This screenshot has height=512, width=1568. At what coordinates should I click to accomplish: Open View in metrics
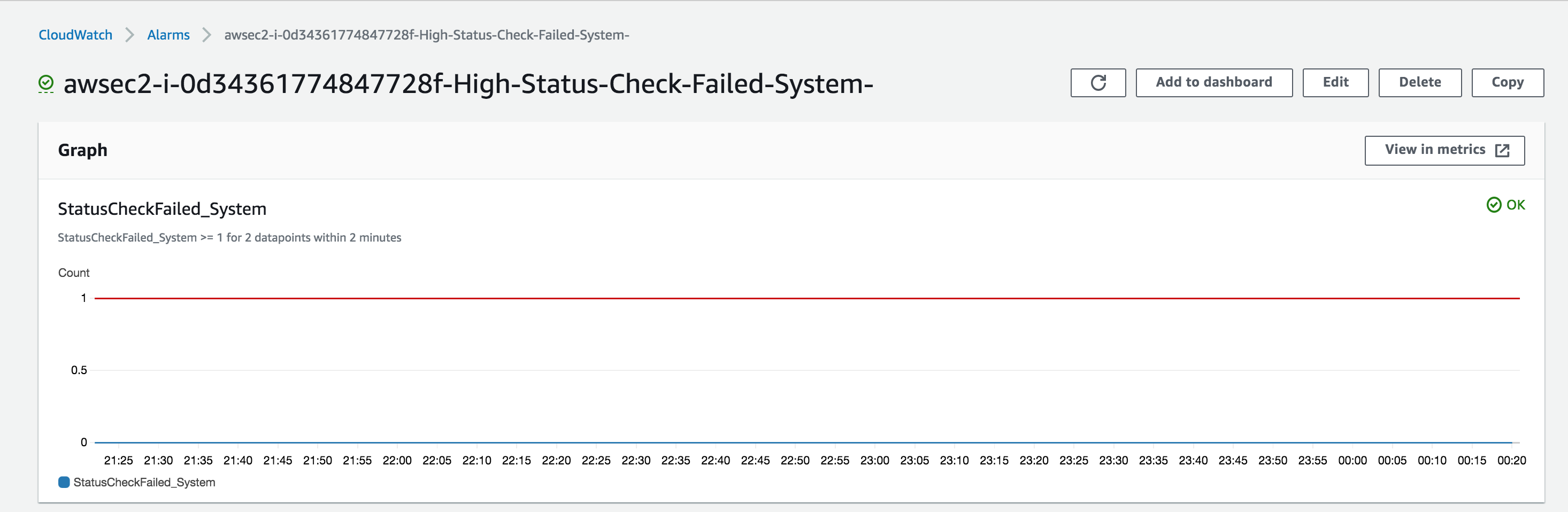click(x=1444, y=150)
